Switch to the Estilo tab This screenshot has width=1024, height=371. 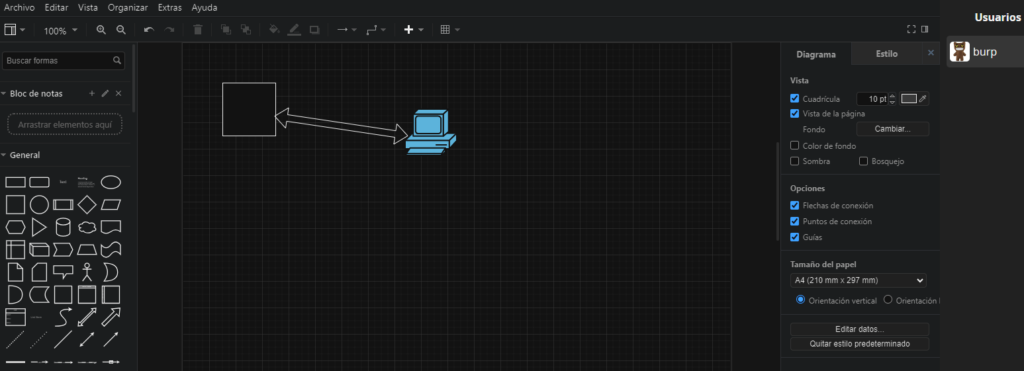887,54
